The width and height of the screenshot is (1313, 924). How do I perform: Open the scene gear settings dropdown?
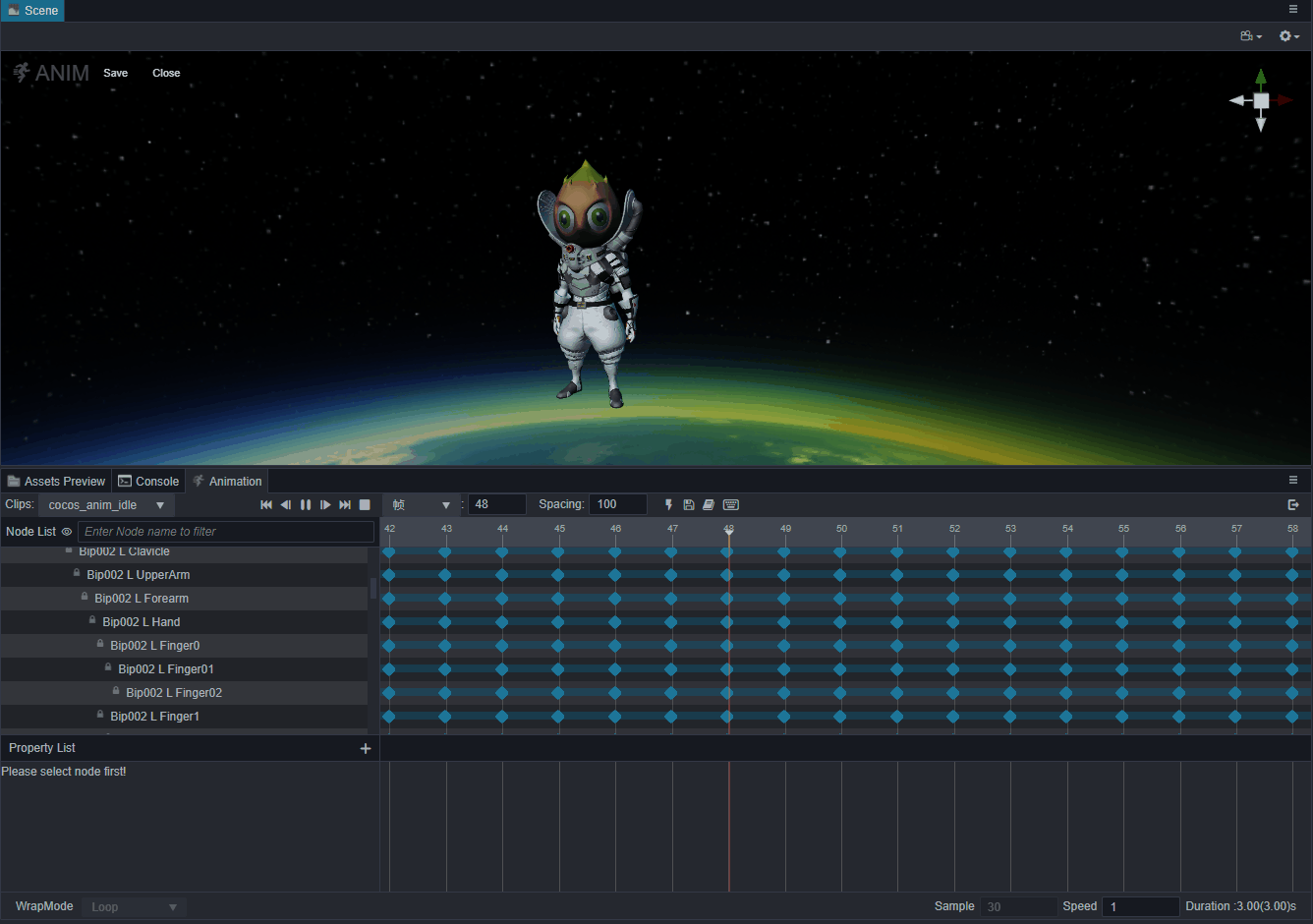(1288, 36)
